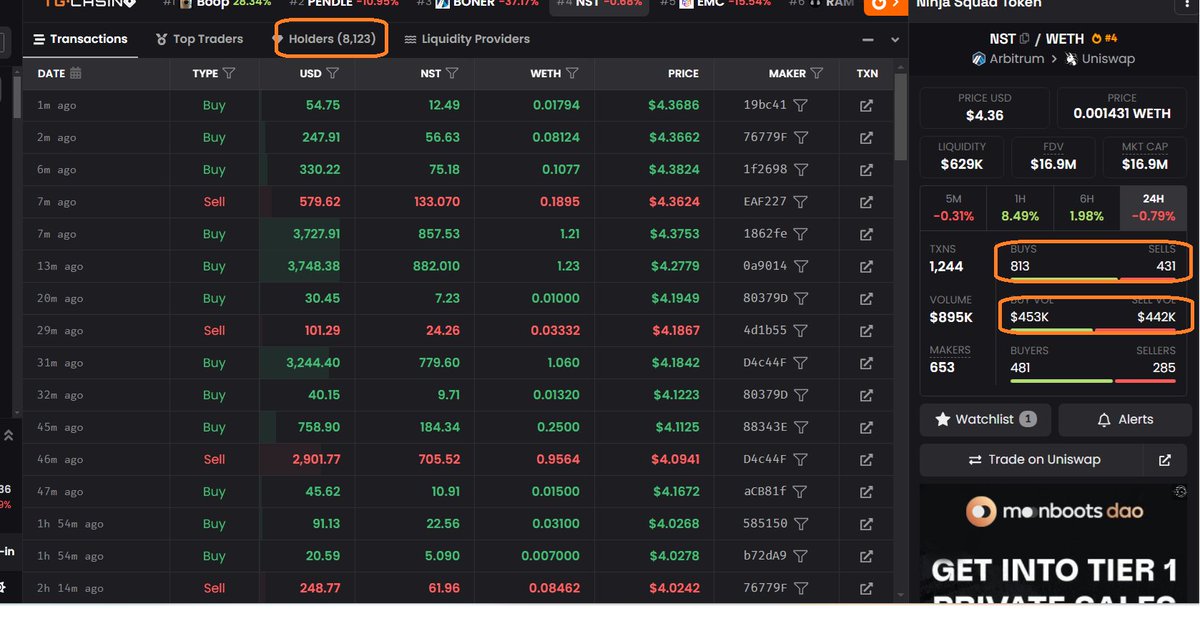Filter by maker aCB81f funnel icon
Image resolution: width=1200 pixels, height=644 pixels.
point(800,492)
